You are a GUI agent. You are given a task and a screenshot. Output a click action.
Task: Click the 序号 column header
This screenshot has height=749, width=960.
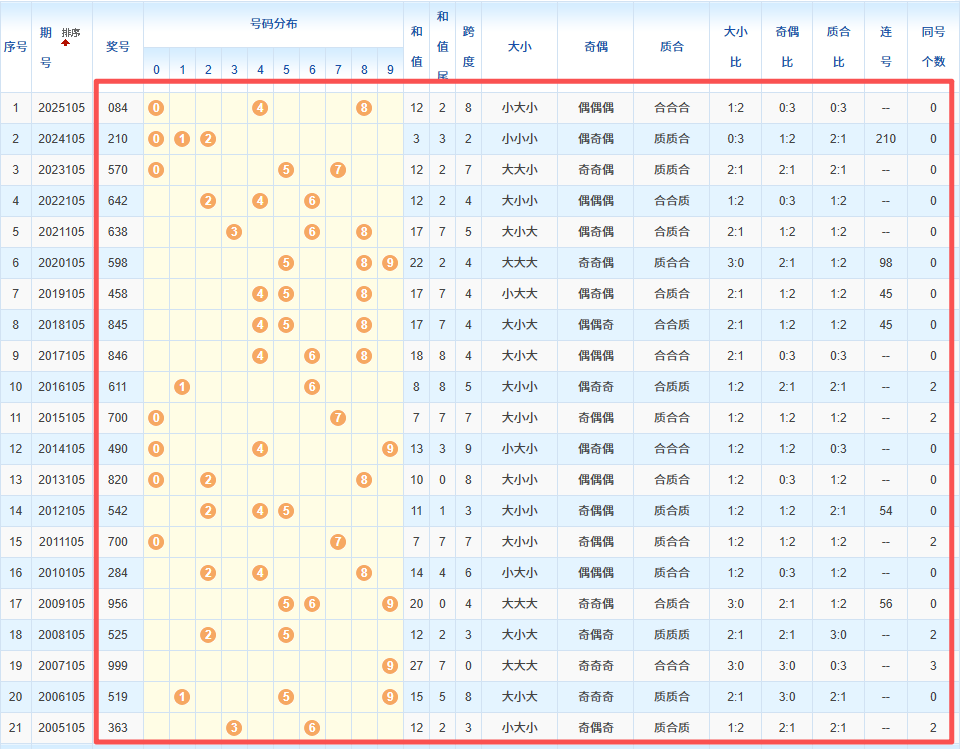click(x=15, y=46)
